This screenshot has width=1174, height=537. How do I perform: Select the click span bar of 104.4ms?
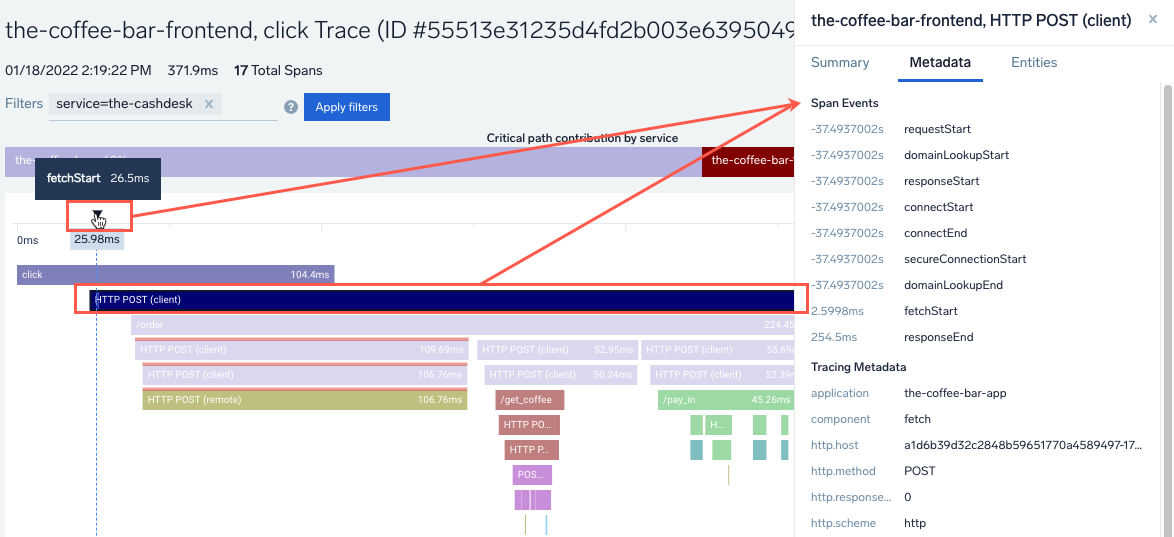[x=175, y=274]
